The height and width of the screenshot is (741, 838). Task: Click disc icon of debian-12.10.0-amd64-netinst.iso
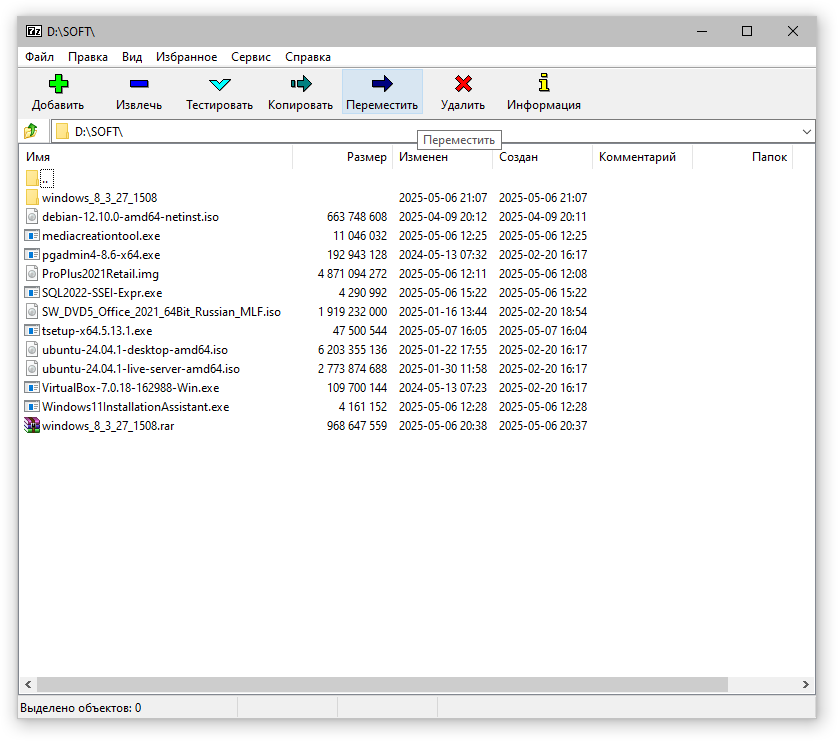click(32, 216)
